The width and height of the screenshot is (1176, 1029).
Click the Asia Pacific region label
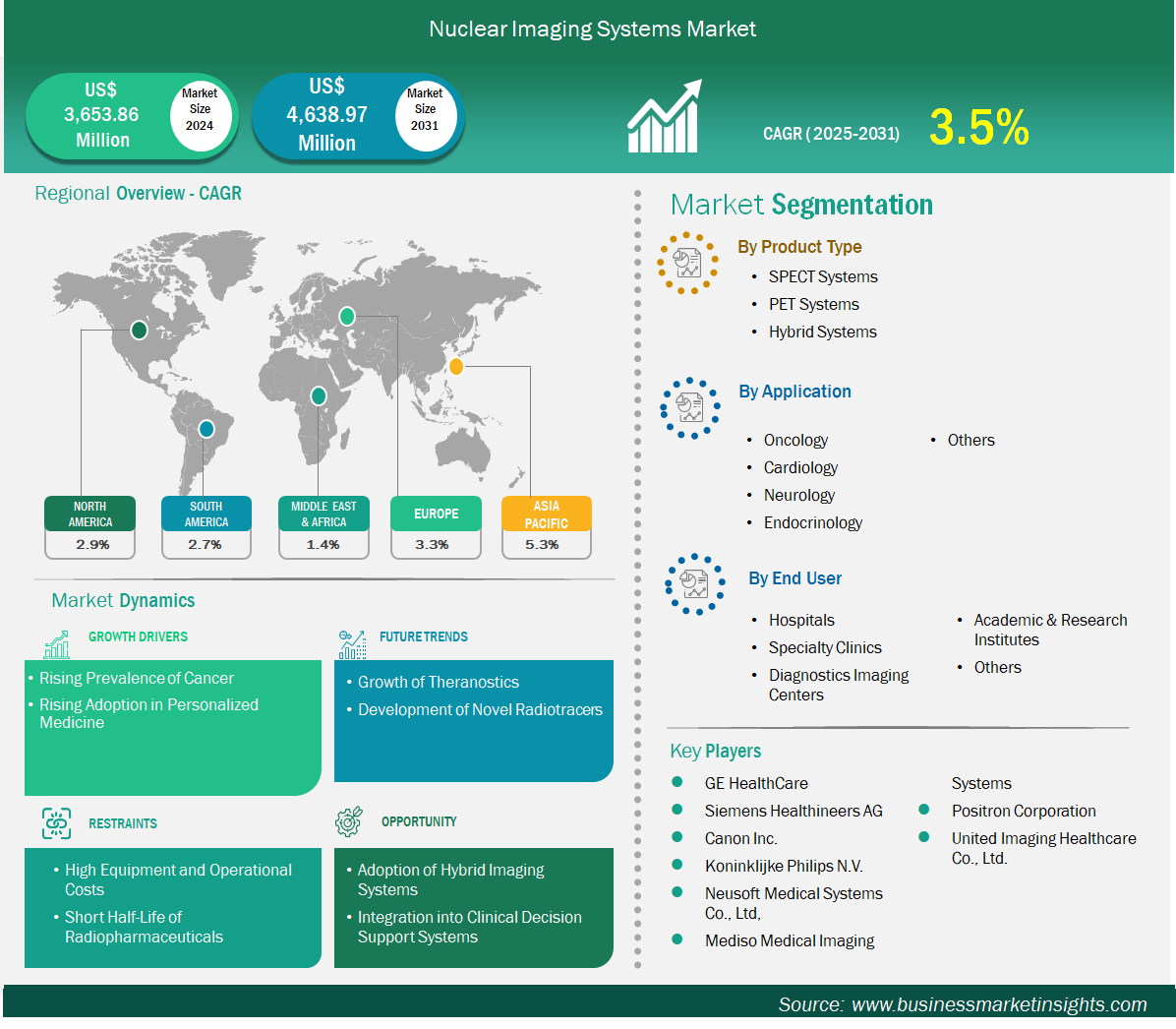pos(547,514)
